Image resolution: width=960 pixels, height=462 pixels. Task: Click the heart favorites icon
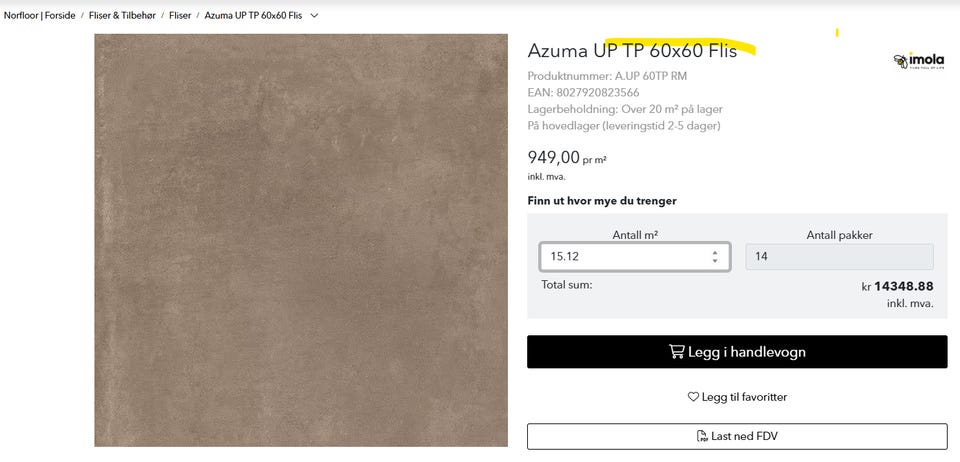[693, 397]
